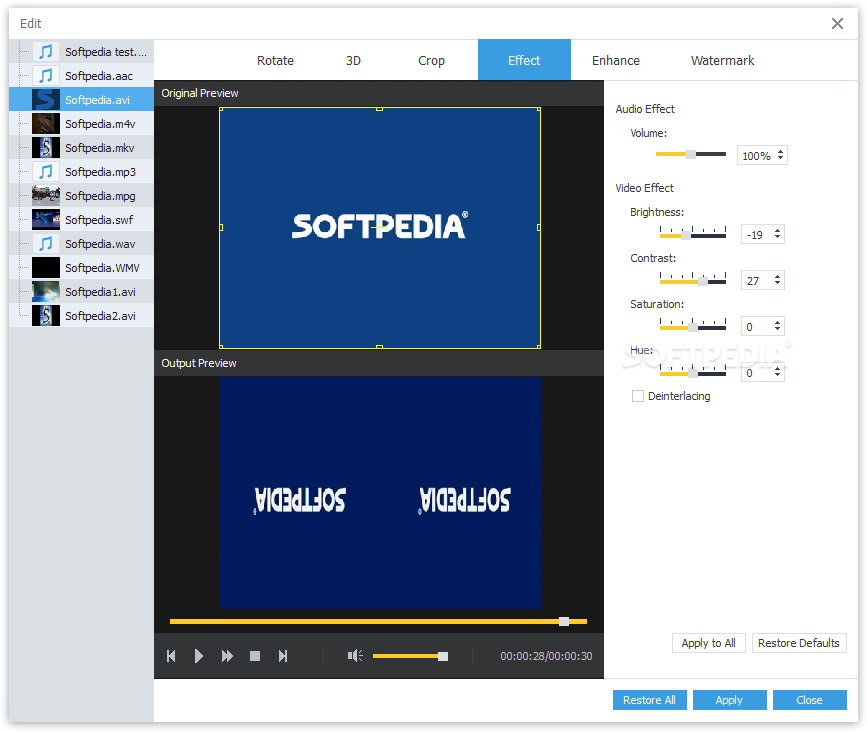Click the crop frame center crosshair

(x=379, y=227)
